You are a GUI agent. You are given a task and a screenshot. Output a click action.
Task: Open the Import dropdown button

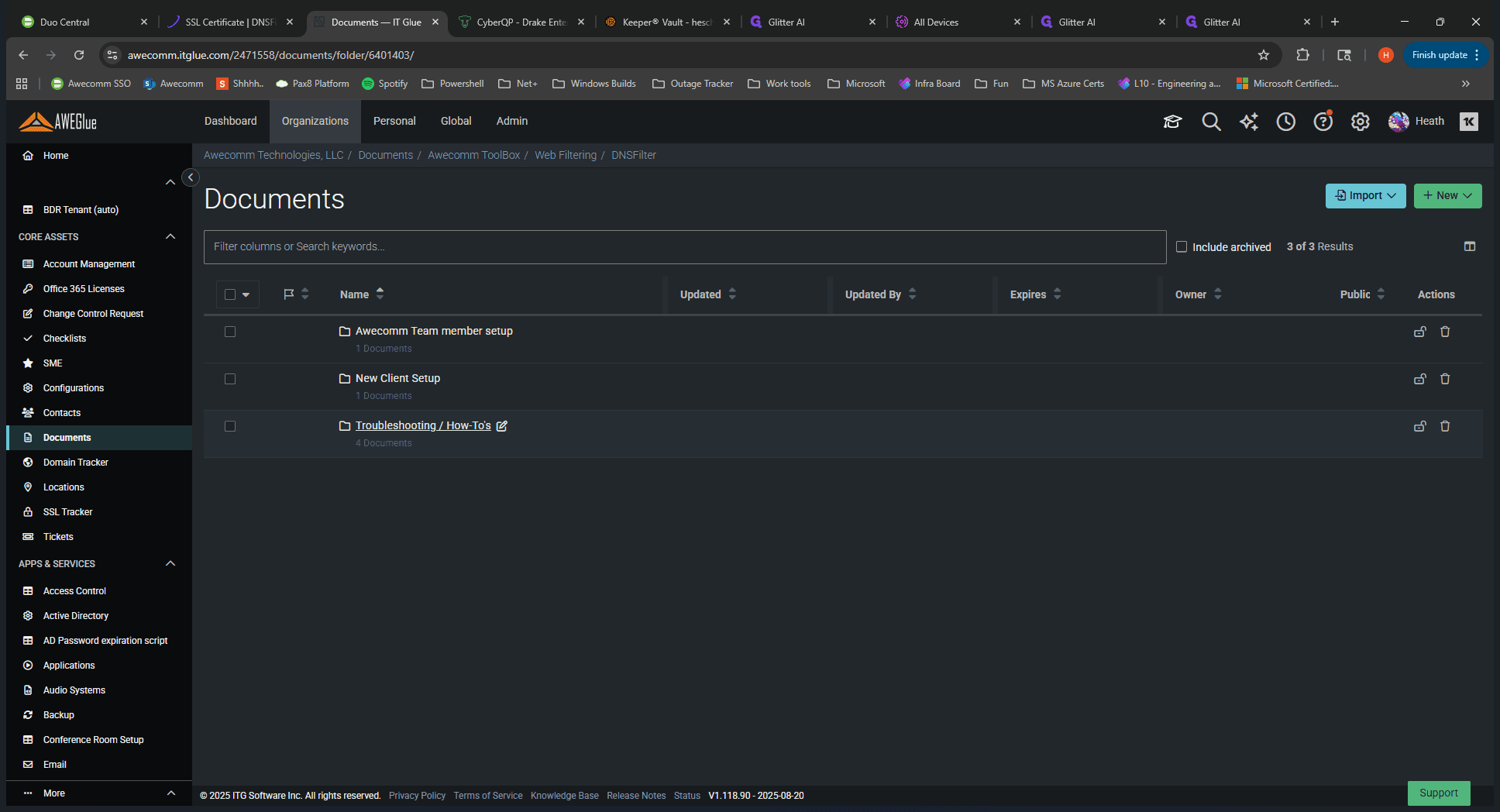tap(1365, 196)
